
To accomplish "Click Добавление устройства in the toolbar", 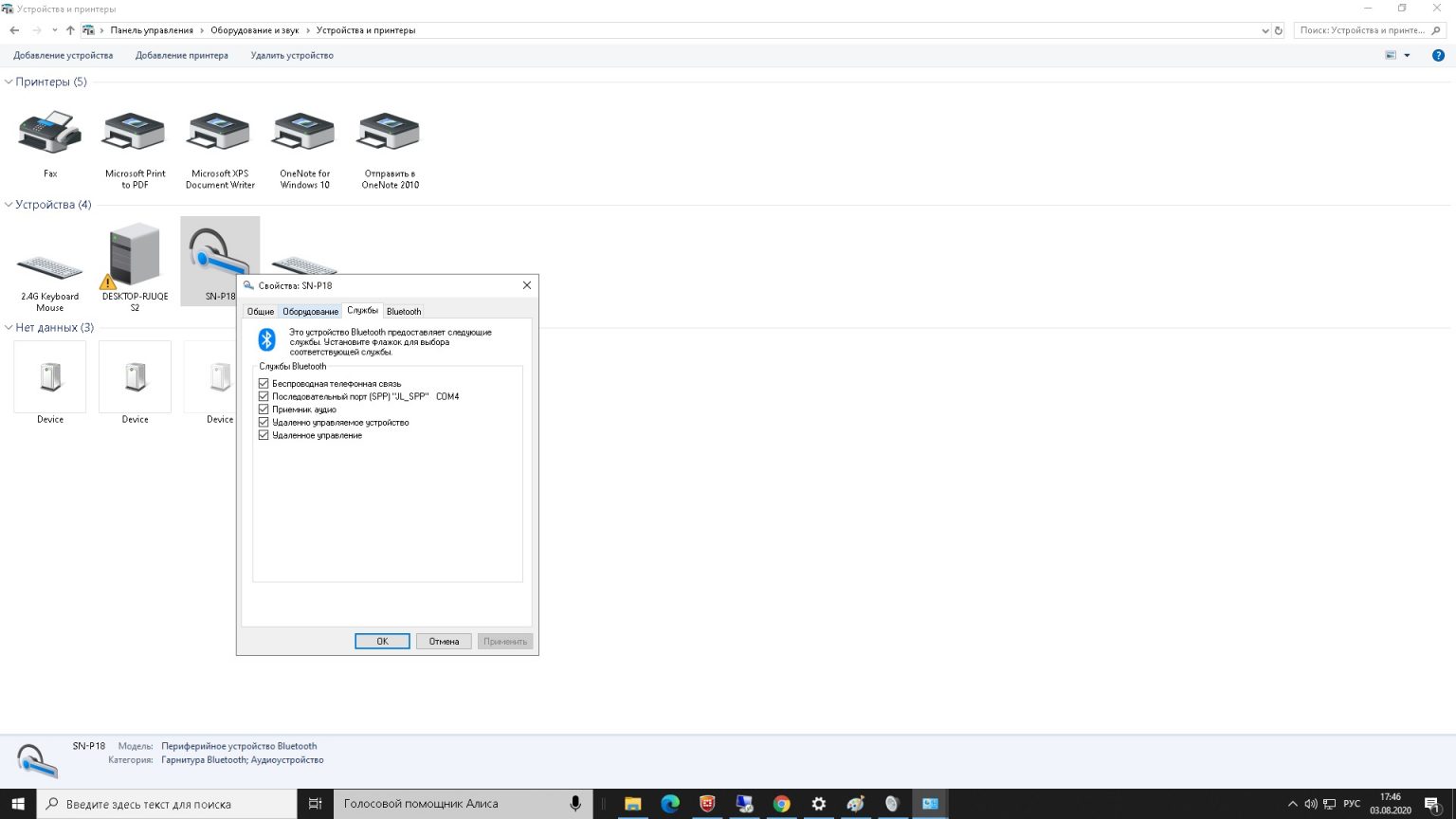I will point(64,55).
